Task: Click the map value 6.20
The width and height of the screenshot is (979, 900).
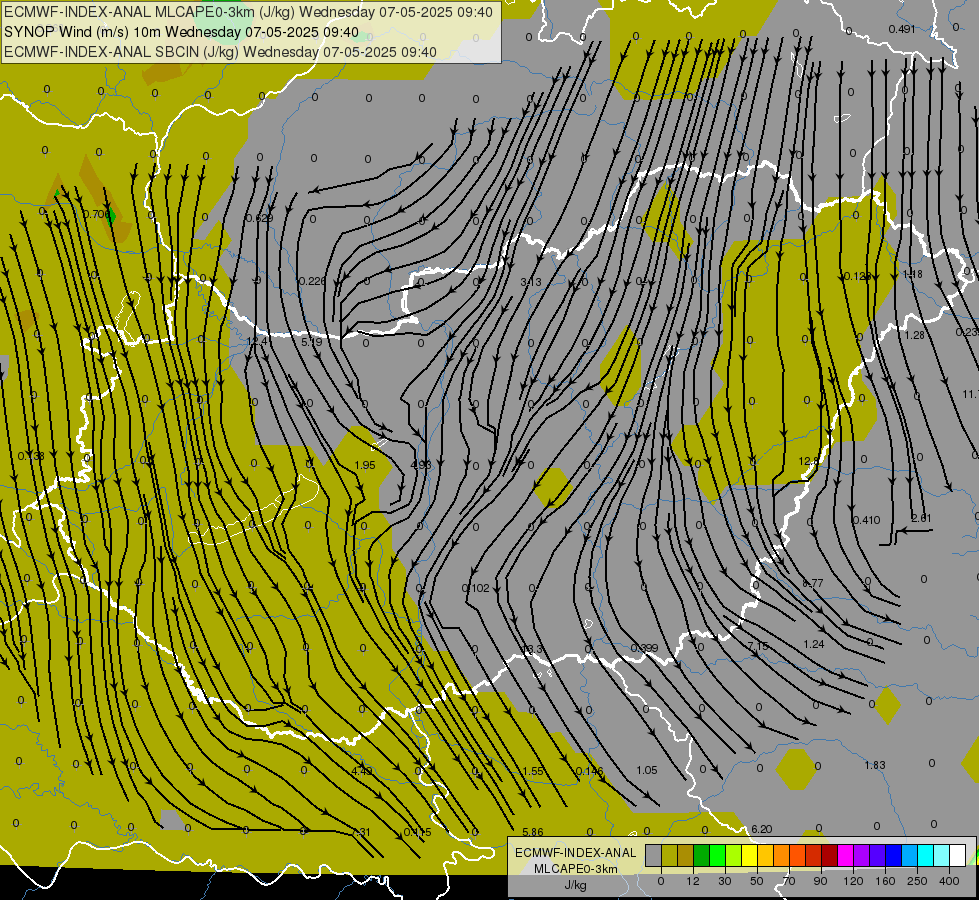Action: pyautogui.click(x=762, y=829)
